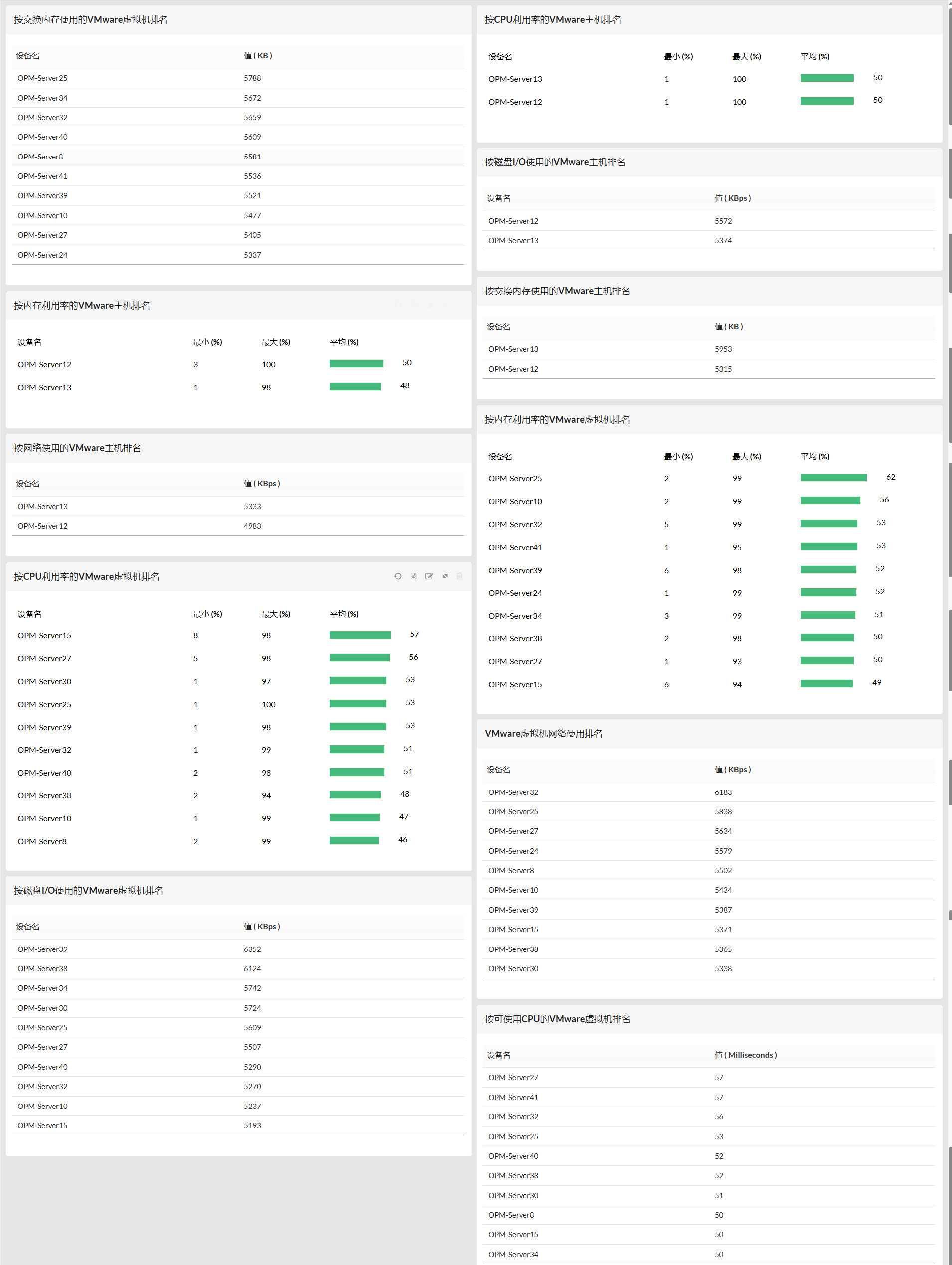952x1265 pixels.
Task: Open OPM-Server39 with disk I/O 6352 KBps
Action: (42, 949)
